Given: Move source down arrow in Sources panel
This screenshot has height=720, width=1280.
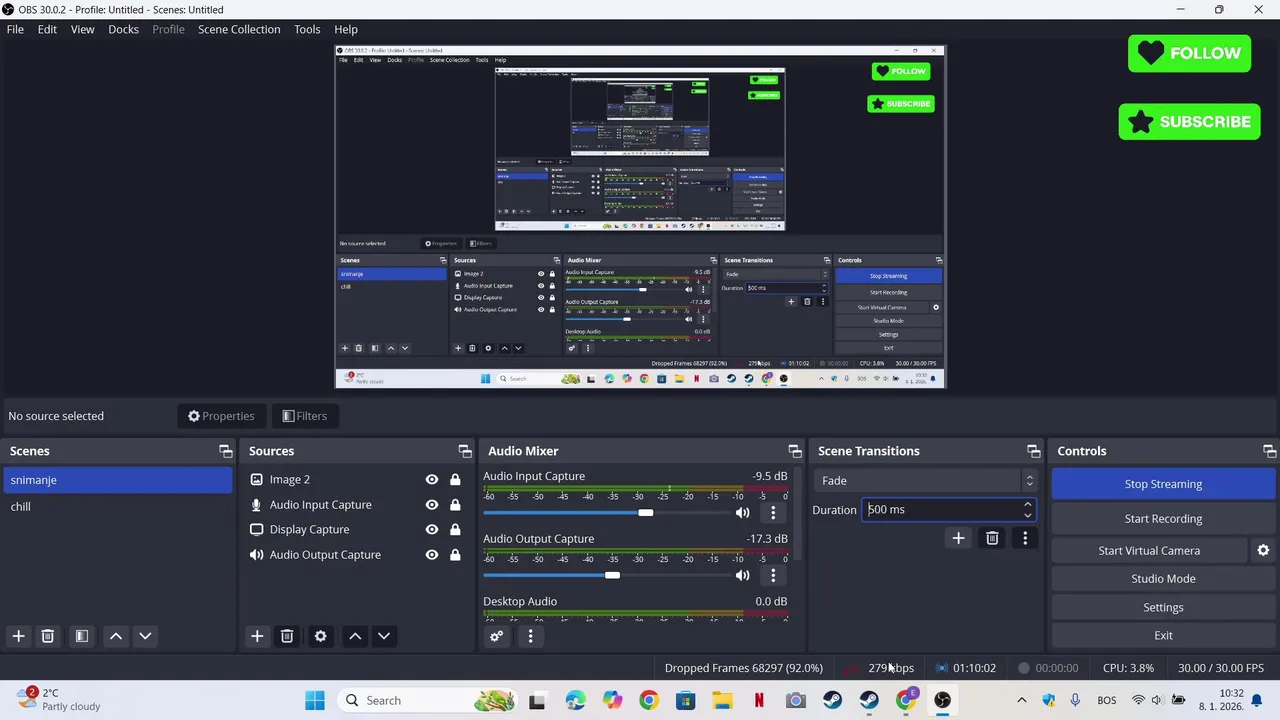Looking at the screenshot, I should tap(383, 636).
